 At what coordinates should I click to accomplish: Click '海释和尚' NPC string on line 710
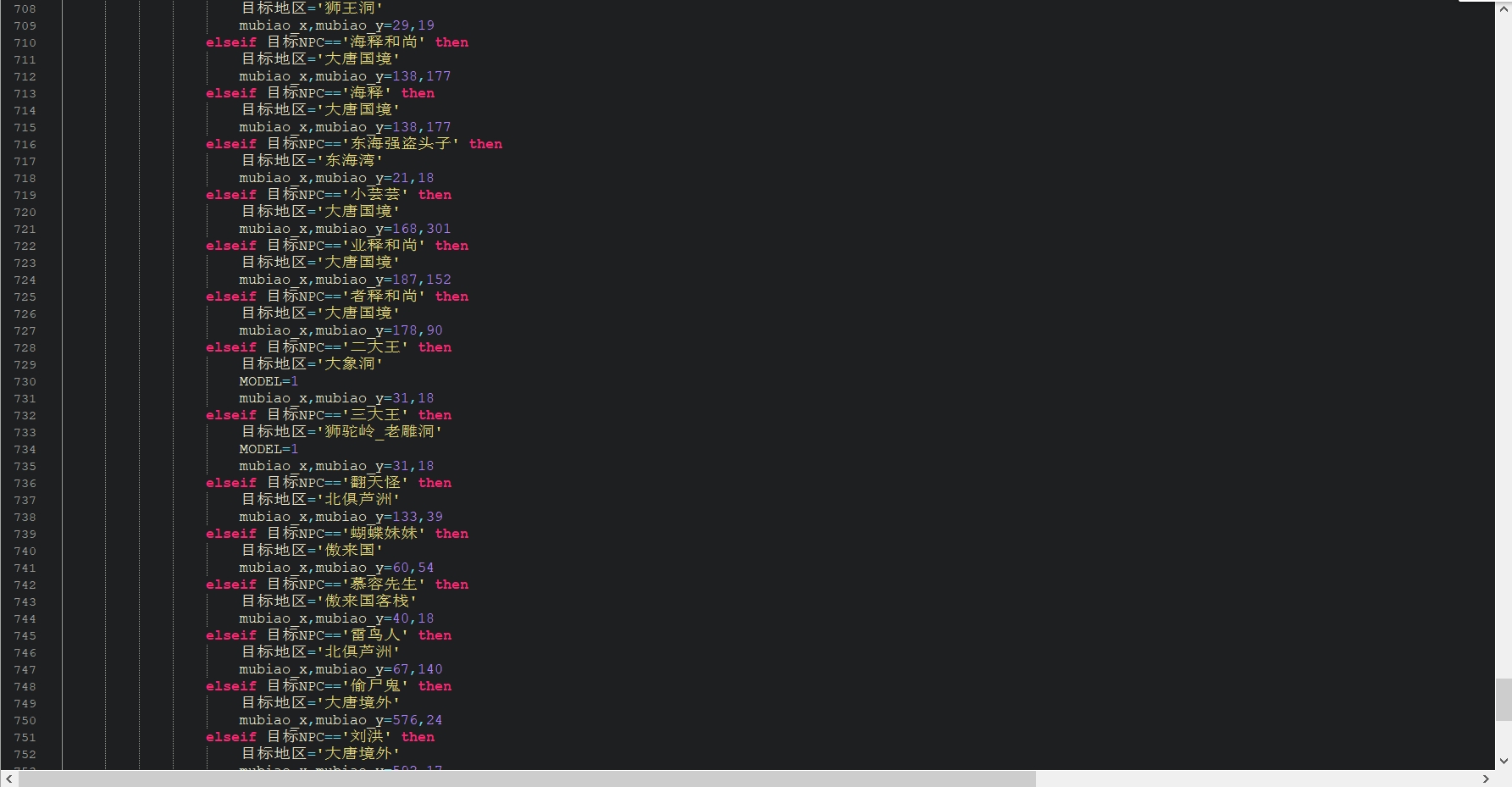click(x=384, y=42)
